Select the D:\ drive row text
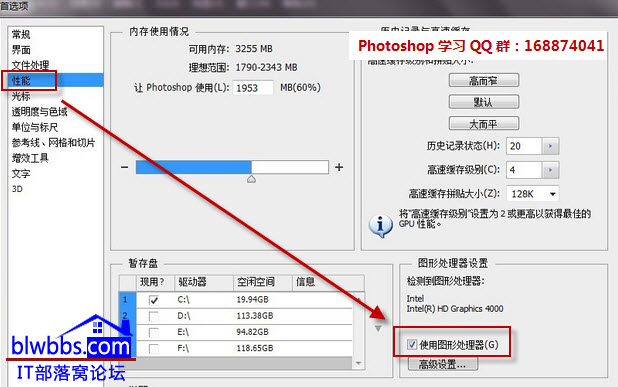The width and height of the screenshot is (618, 387). (184, 316)
